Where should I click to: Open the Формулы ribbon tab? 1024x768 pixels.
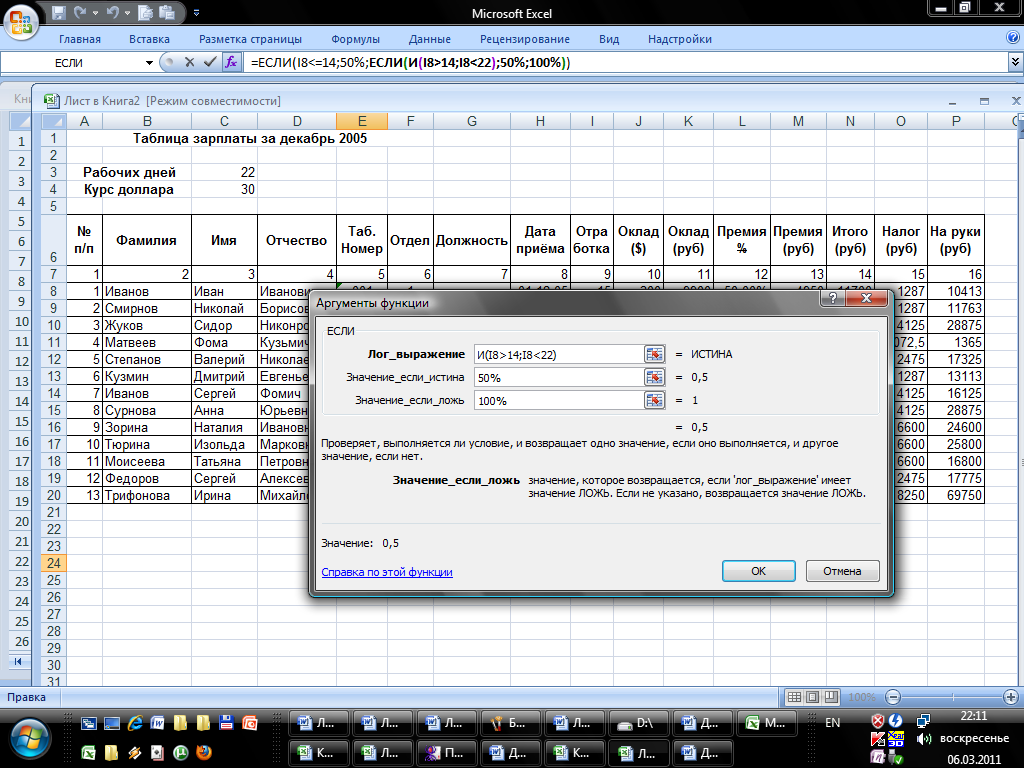click(x=355, y=39)
